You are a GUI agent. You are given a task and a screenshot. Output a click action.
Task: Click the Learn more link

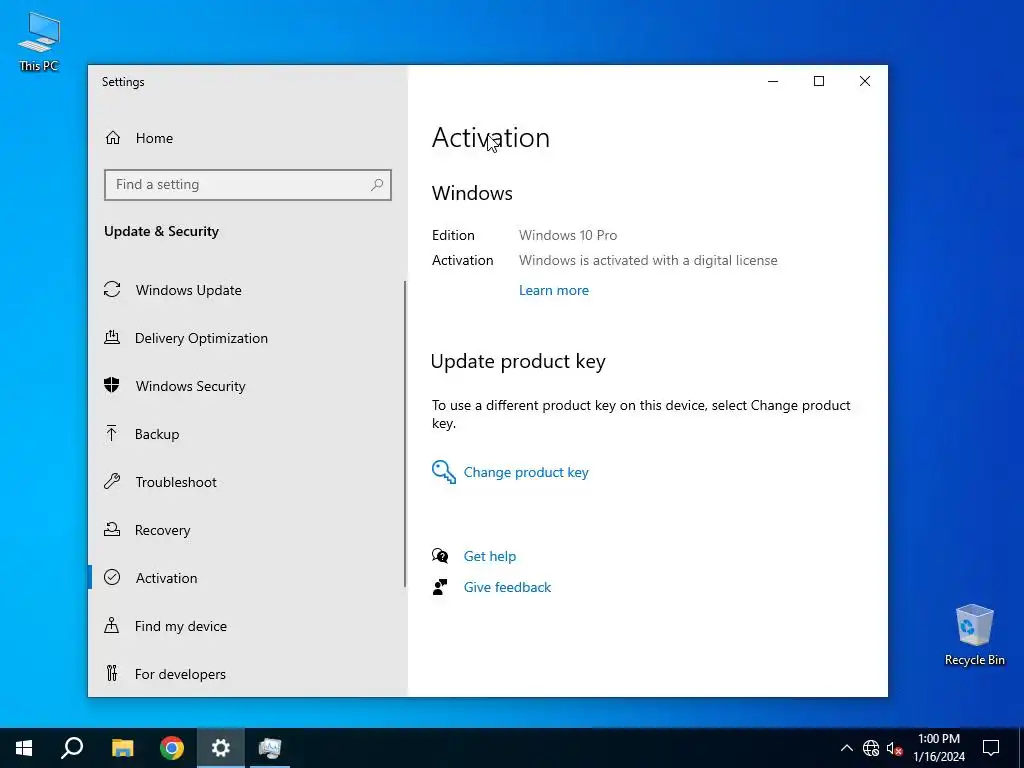click(554, 290)
